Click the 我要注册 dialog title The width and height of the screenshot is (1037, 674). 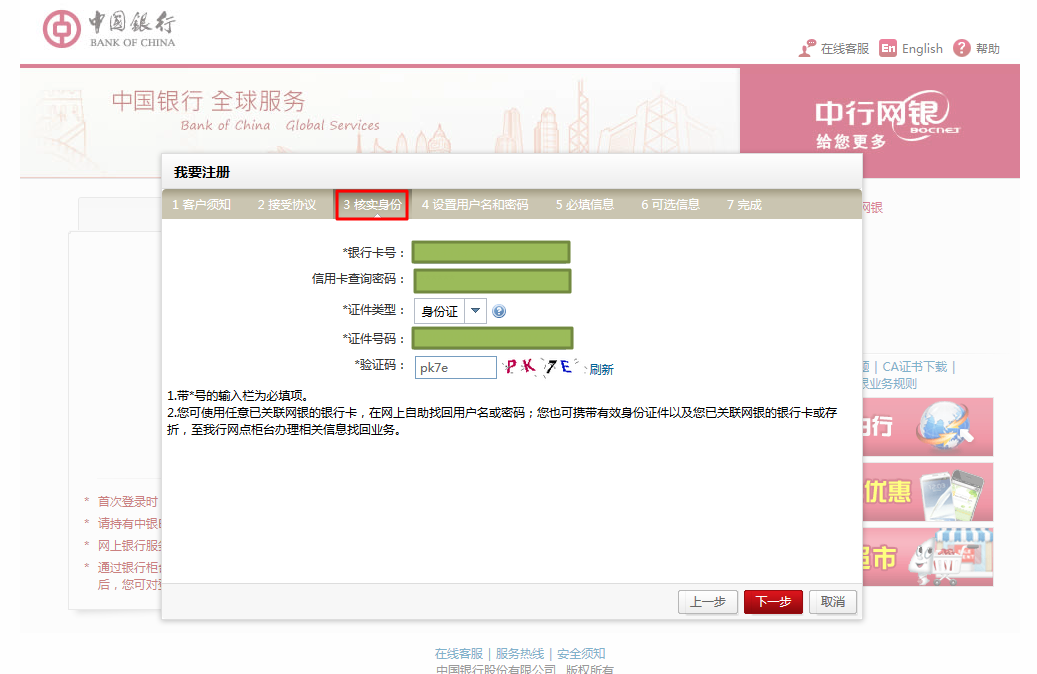tap(202, 172)
